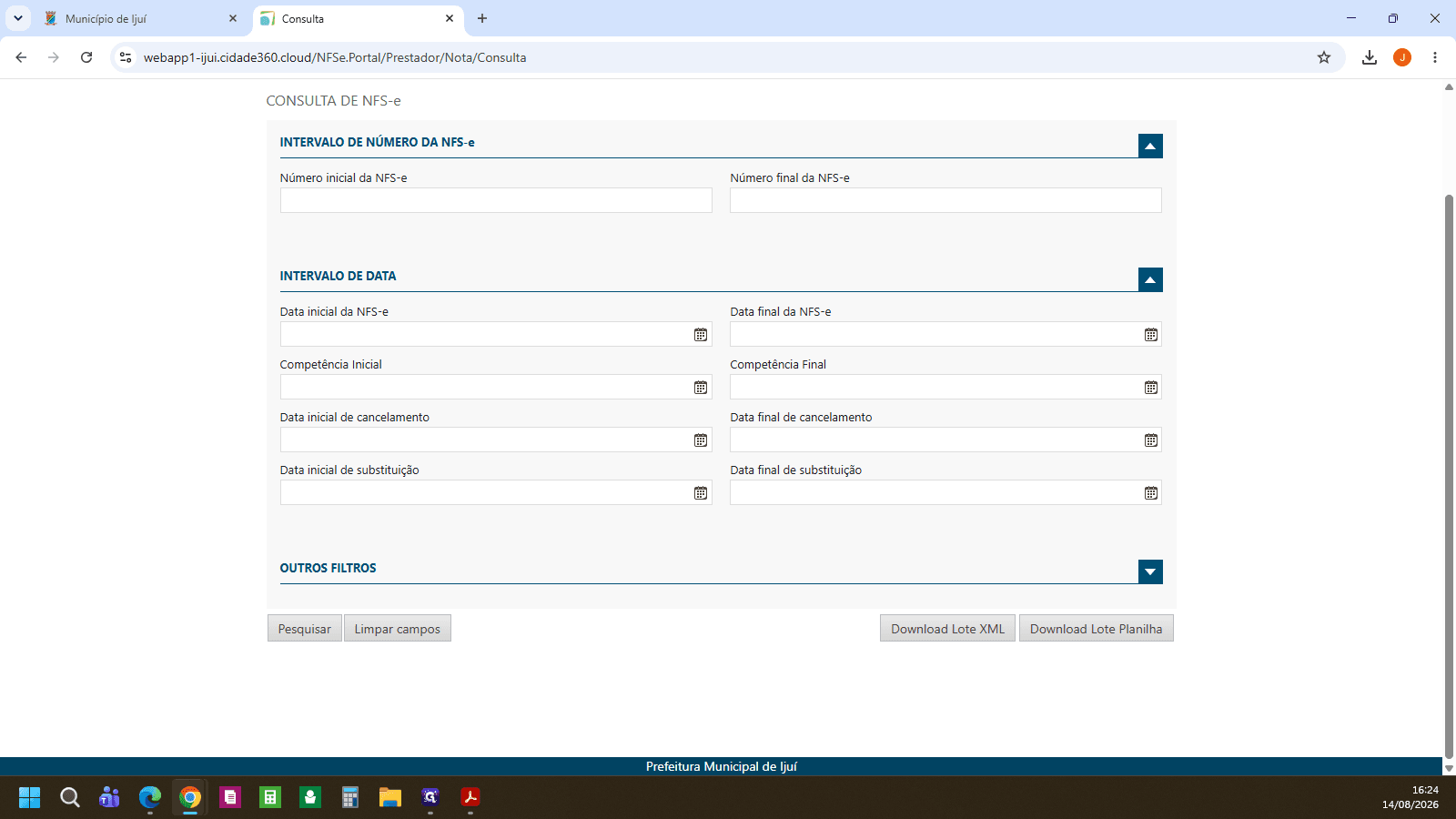Click Download Lote Planilha button
The image size is (1456, 819).
[x=1097, y=629]
